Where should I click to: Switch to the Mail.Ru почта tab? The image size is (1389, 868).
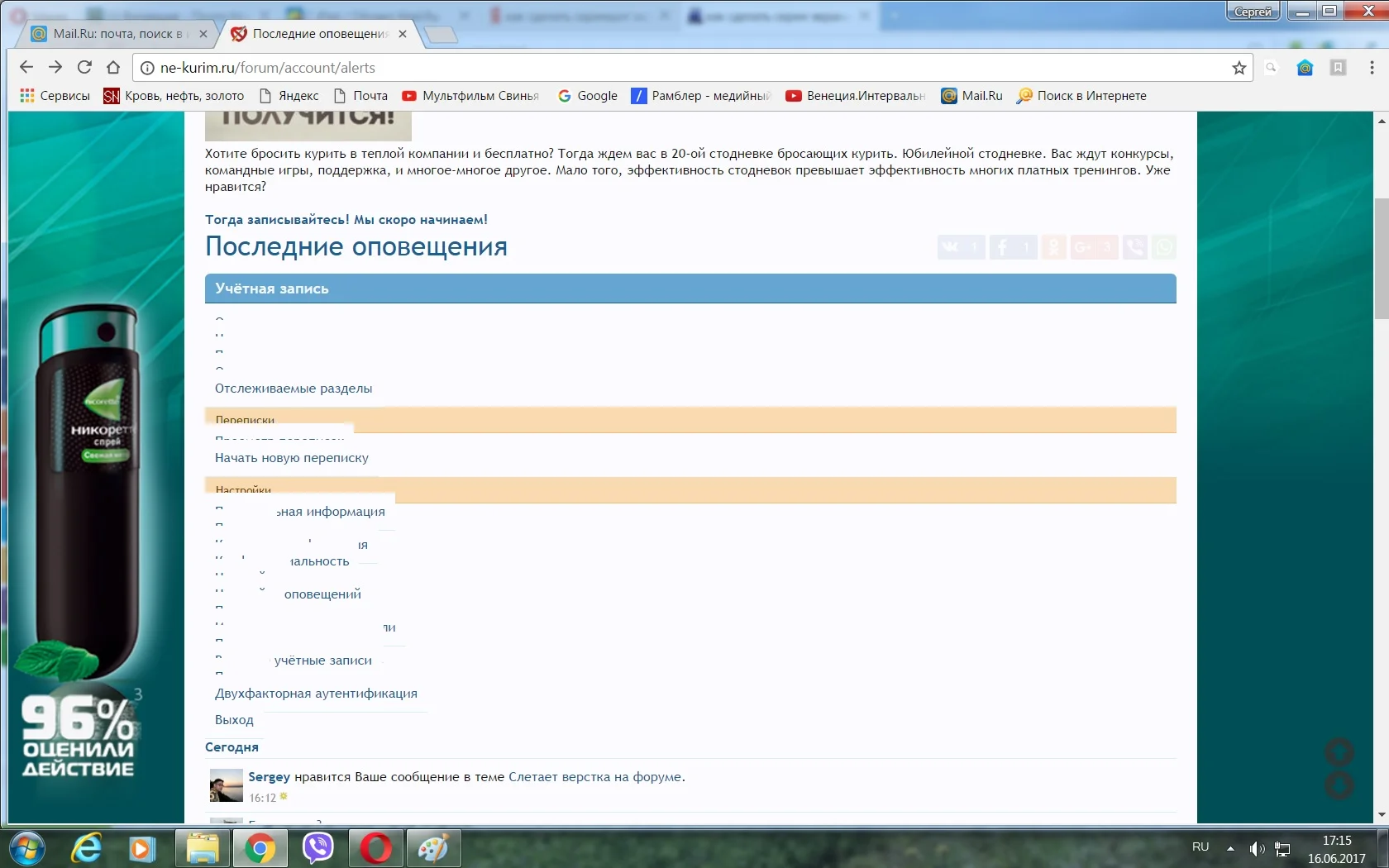(x=116, y=35)
